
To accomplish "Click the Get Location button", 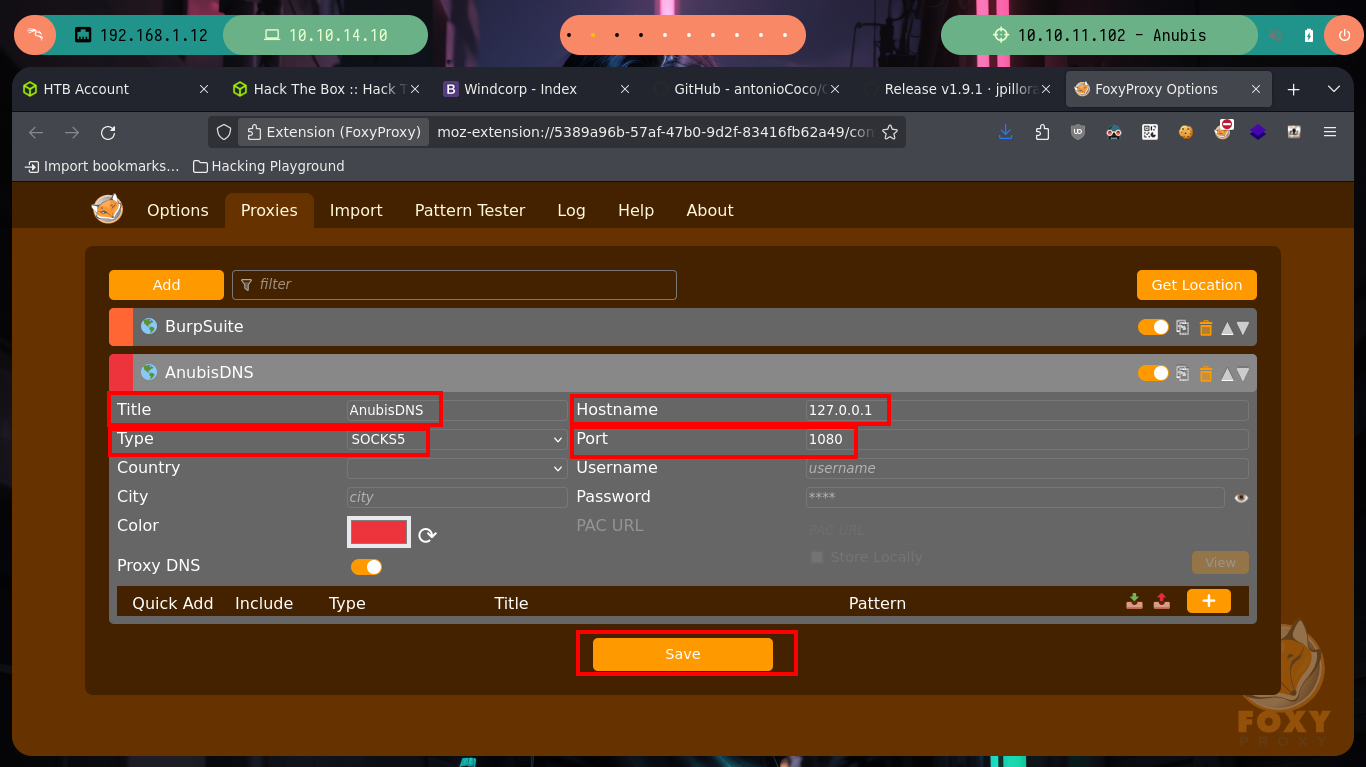I will click(x=1197, y=285).
